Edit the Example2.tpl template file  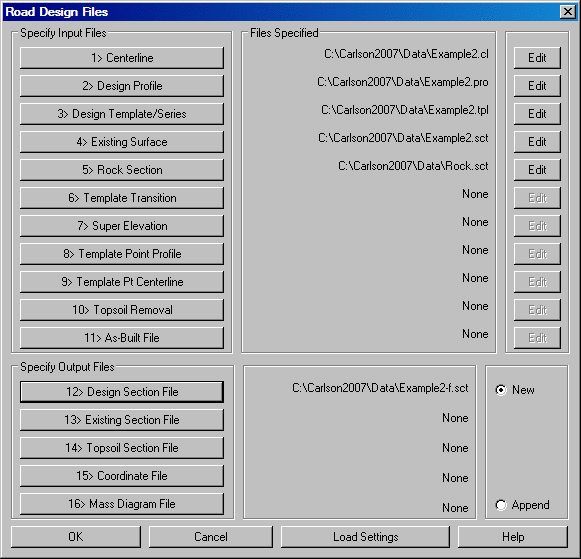tap(537, 114)
